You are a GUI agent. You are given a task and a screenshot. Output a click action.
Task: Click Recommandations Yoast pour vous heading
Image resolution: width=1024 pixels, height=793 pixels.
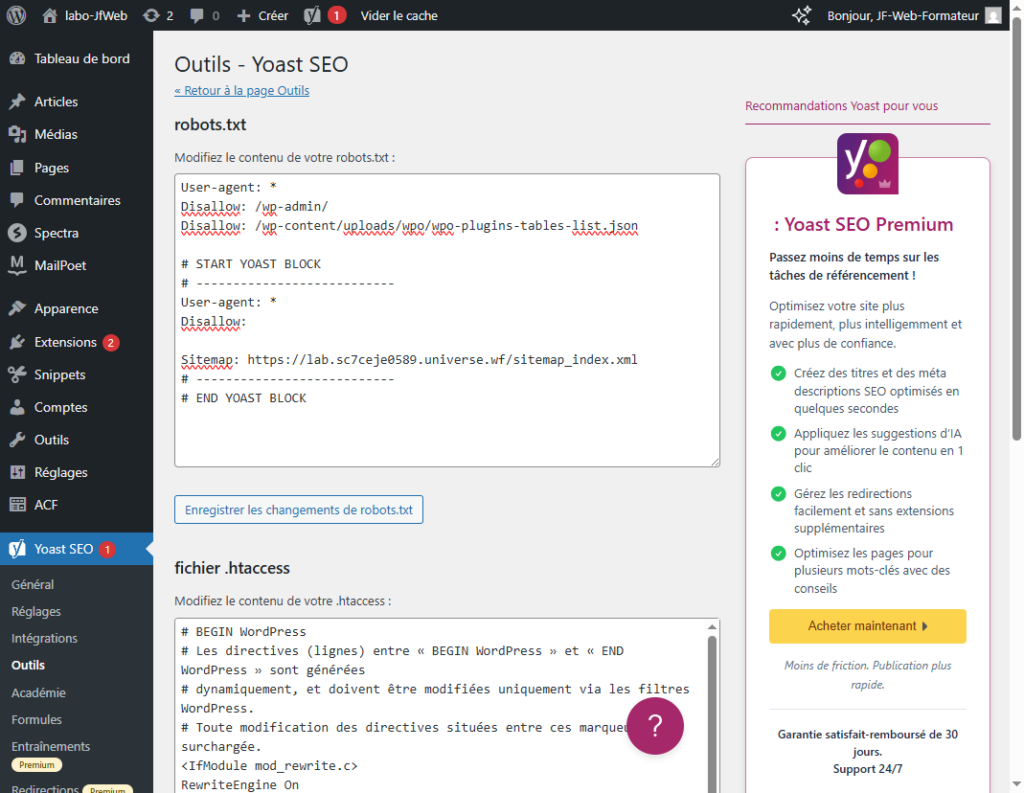[x=841, y=106]
